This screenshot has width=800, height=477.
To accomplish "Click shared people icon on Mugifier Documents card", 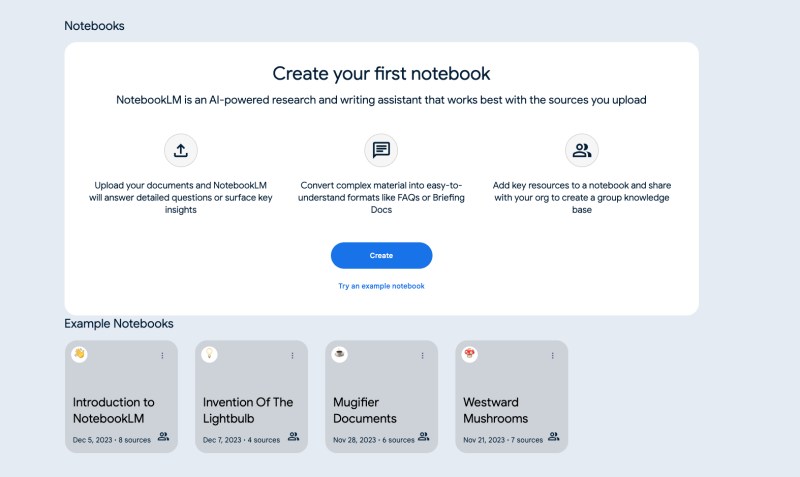I will (423, 437).
